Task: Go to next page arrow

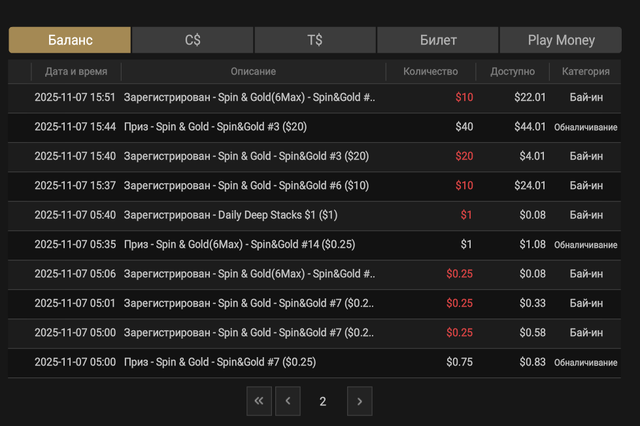Action: 360,401
